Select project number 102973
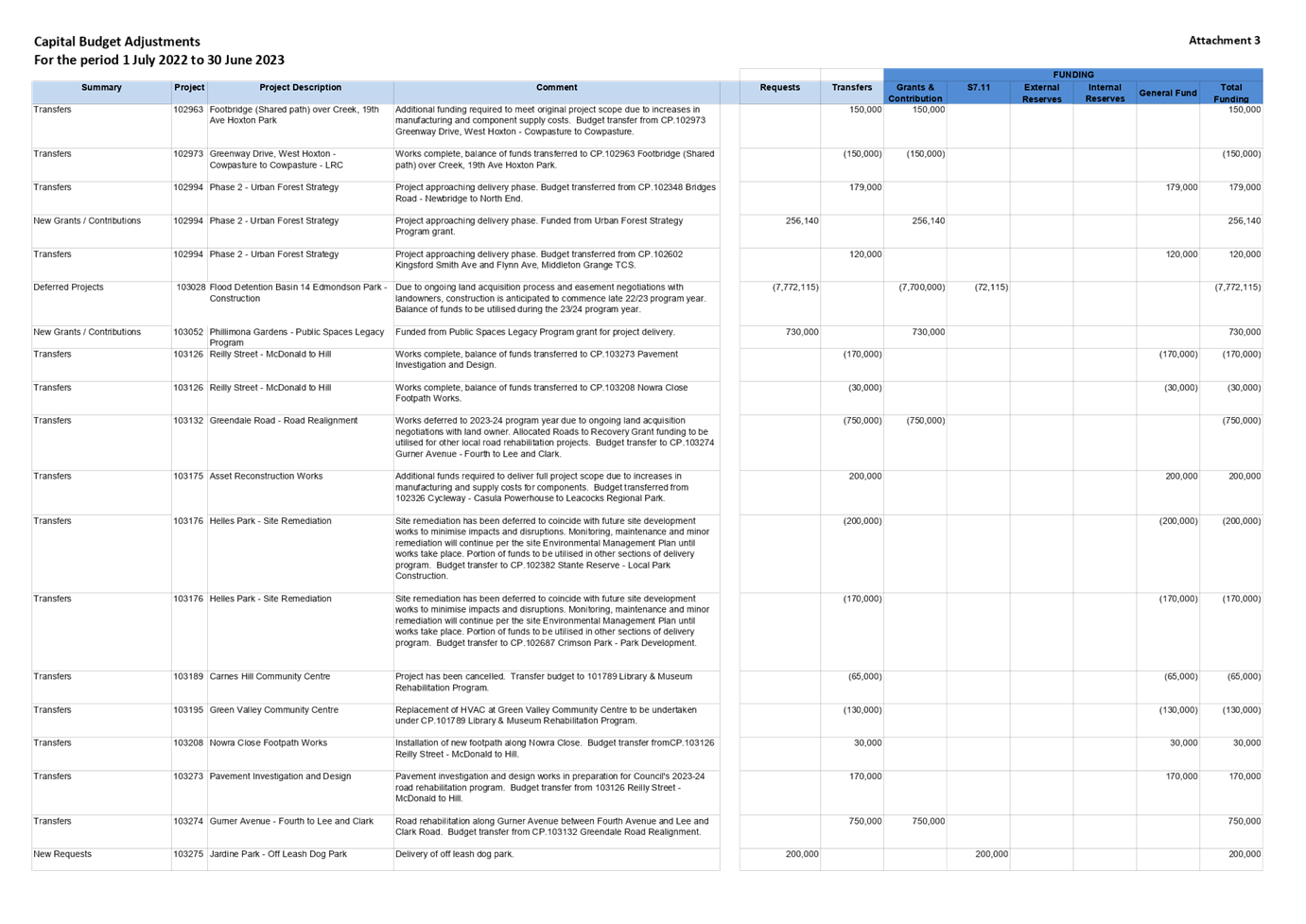Viewport: 1306px width, 924px height. pos(188,154)
